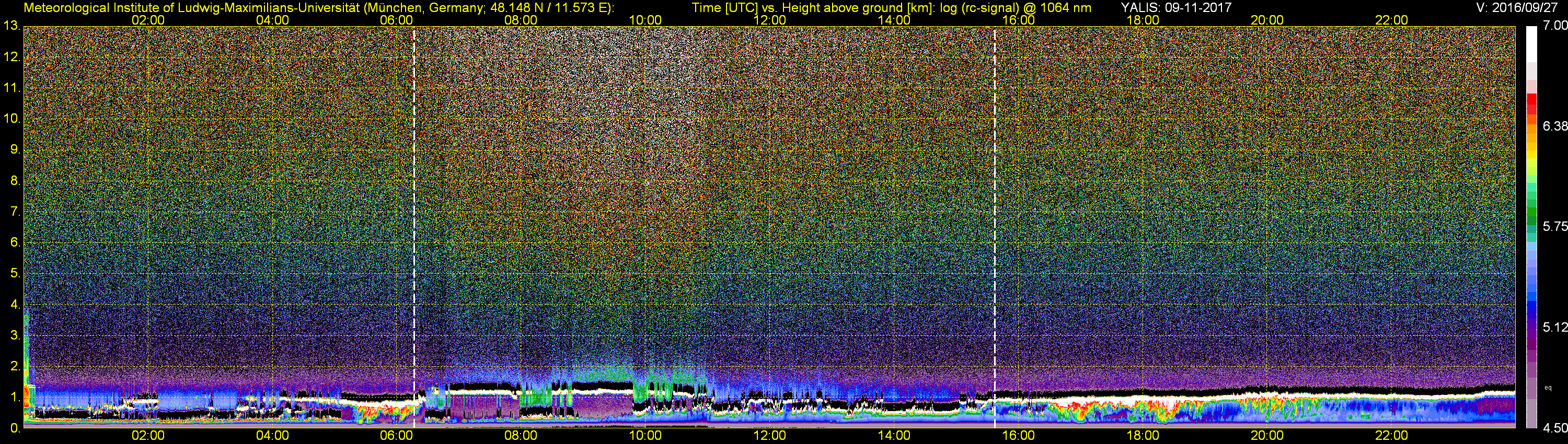Click the 18:00 label on the top axis
This screenshot has height=444, width=1568.
coord(1143,19)
